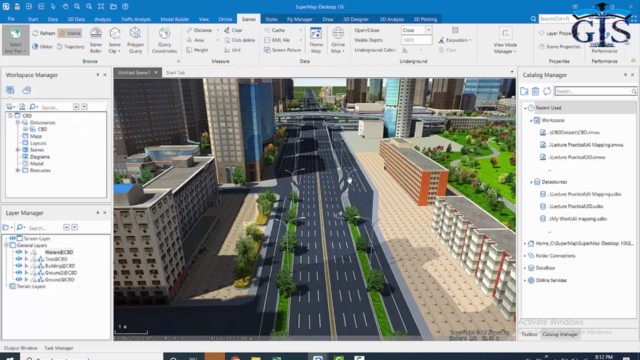Open the Start Tab document tab
This screenshot has width=640, height=360.
pyautogui.click(x=176, y=73)
